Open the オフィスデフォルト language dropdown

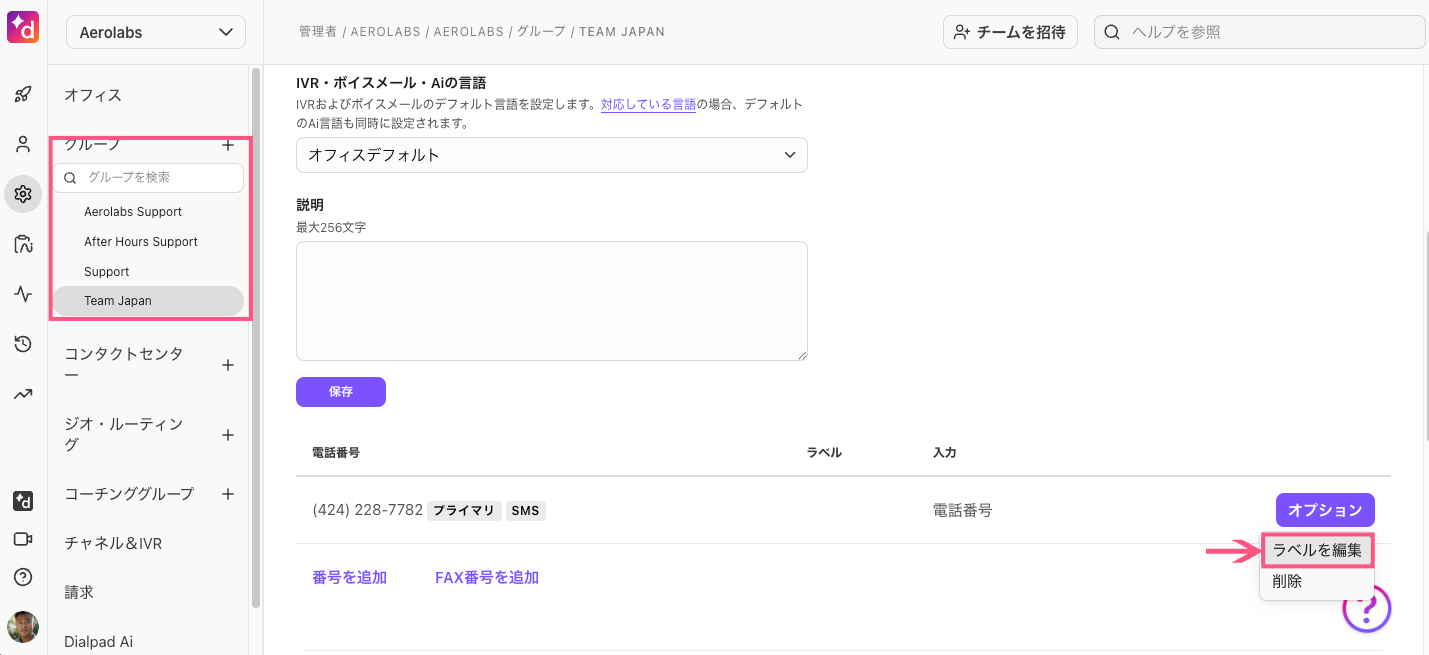(552, 155)
